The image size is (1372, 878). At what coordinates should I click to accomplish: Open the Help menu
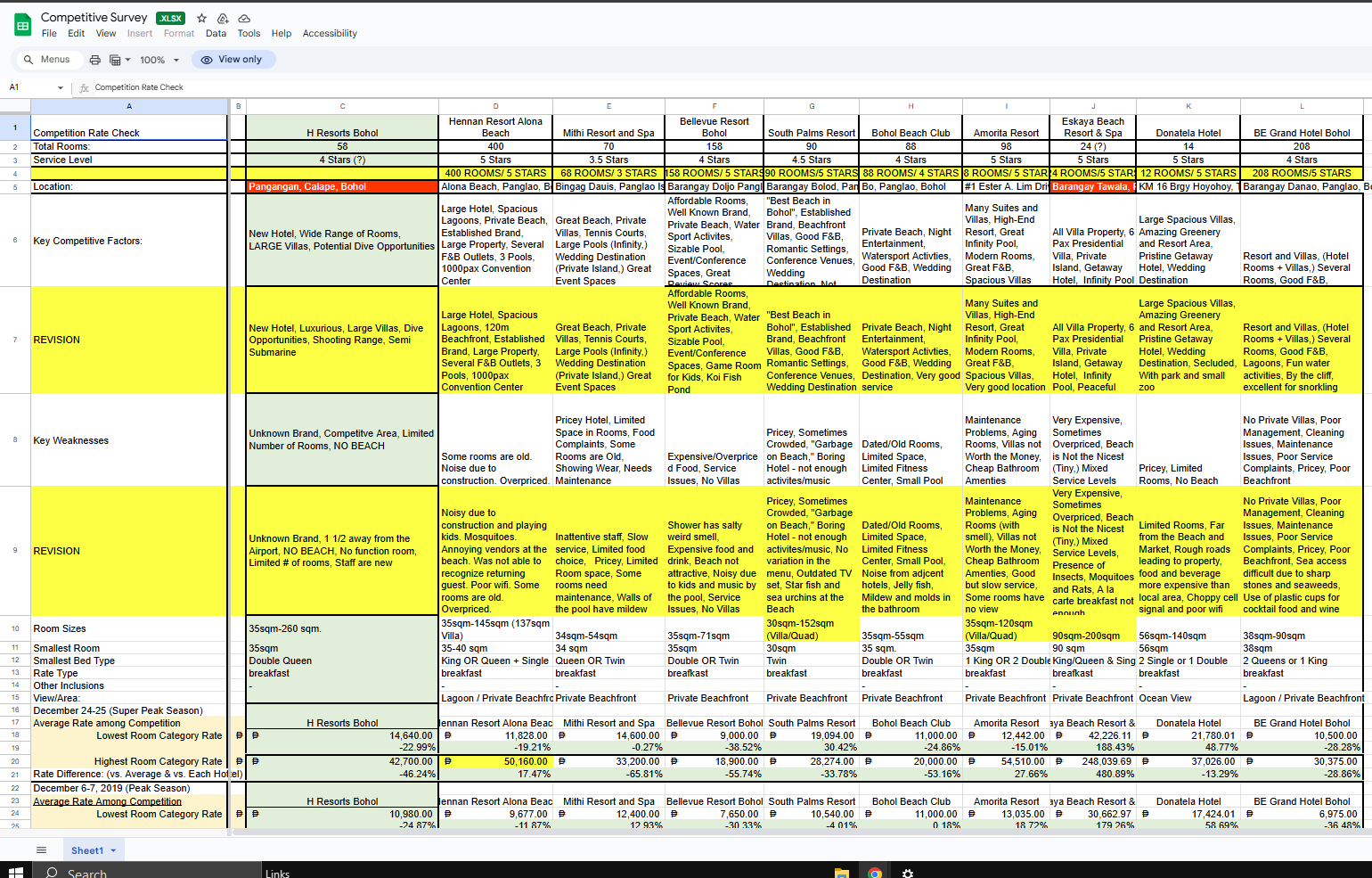pyautogui.click(x=282, y=34)
